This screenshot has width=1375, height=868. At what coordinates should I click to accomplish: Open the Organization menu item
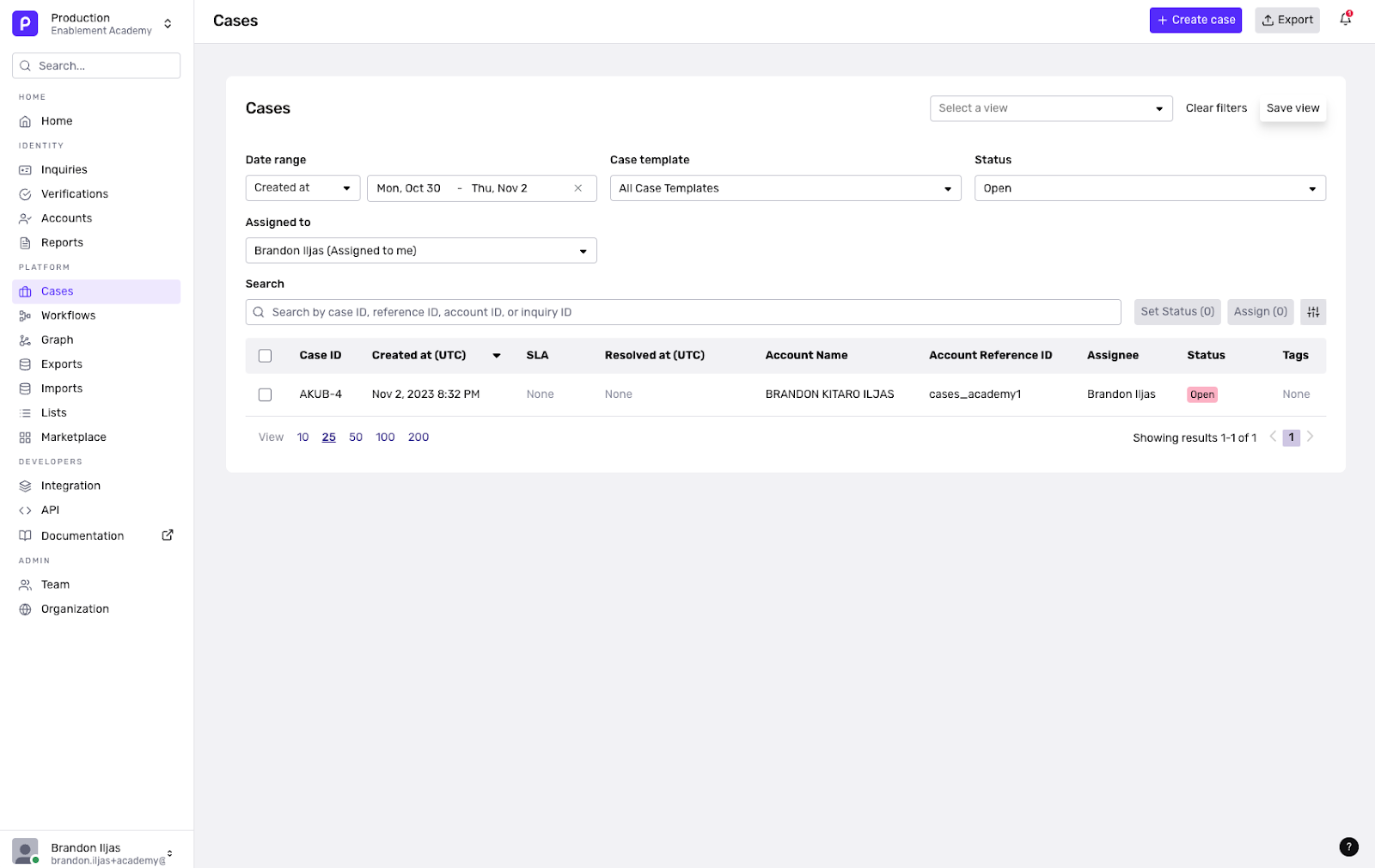pyautogui.click(x=96, y=609)
